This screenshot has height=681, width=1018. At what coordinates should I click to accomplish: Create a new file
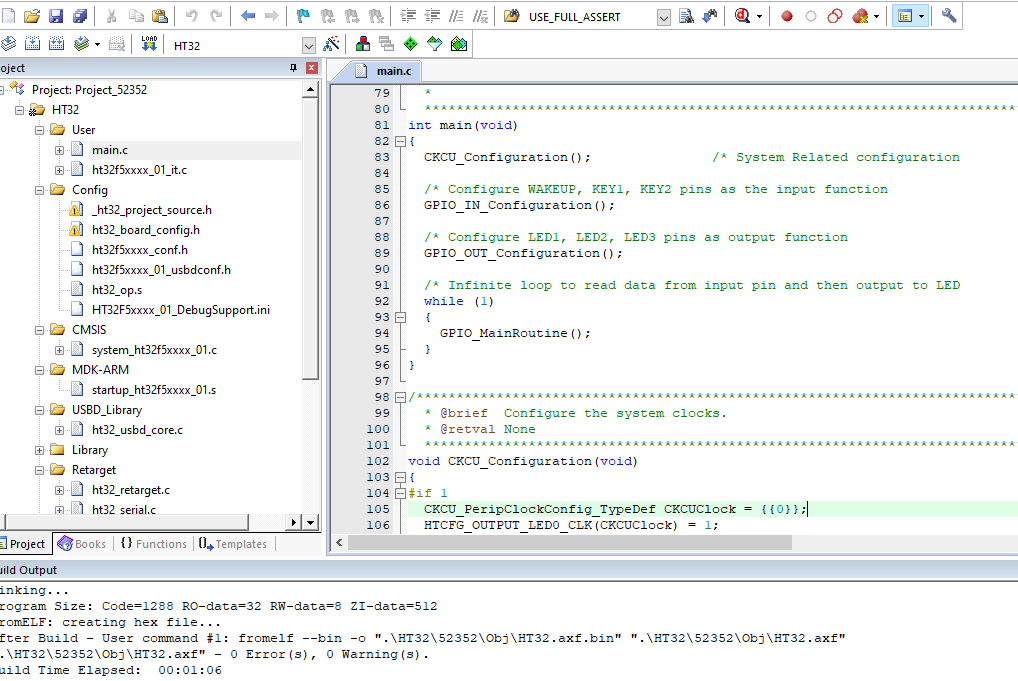click(x=8, y=16)
